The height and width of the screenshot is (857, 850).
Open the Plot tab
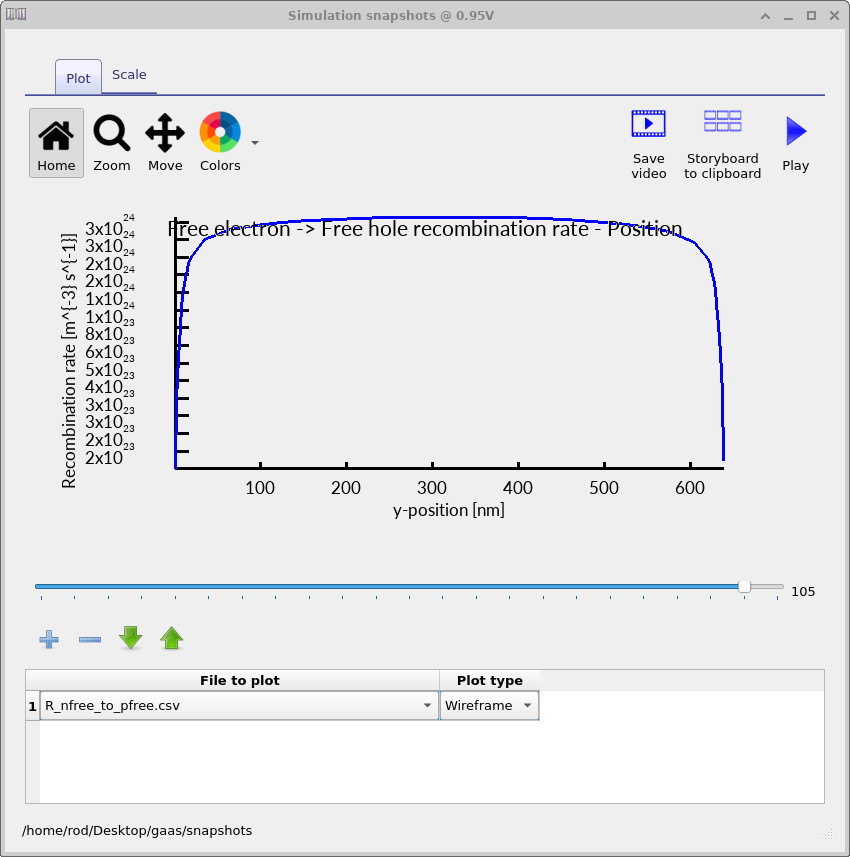click(77, 76)
